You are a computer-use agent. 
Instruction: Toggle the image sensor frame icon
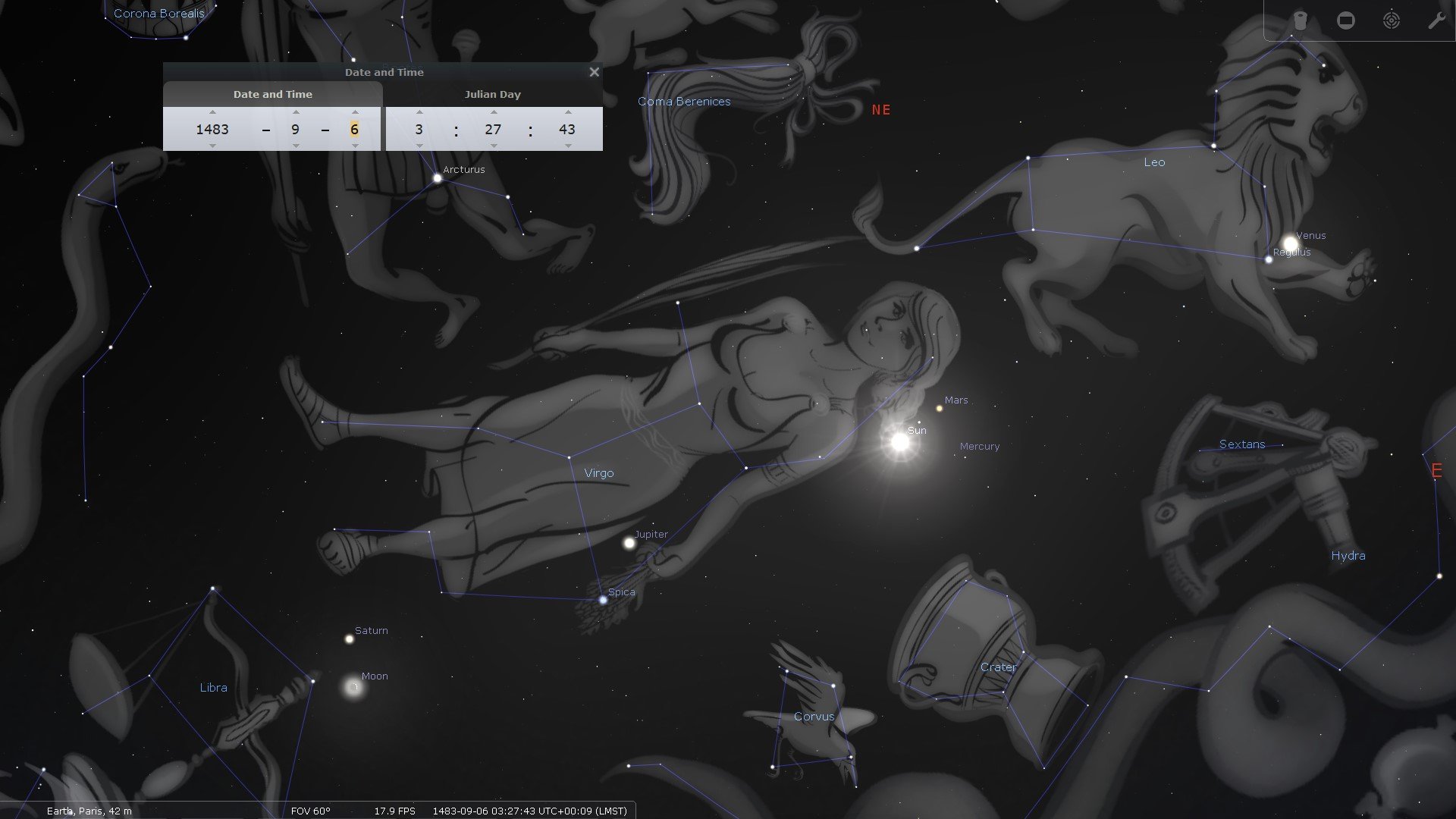(1346, 20)
